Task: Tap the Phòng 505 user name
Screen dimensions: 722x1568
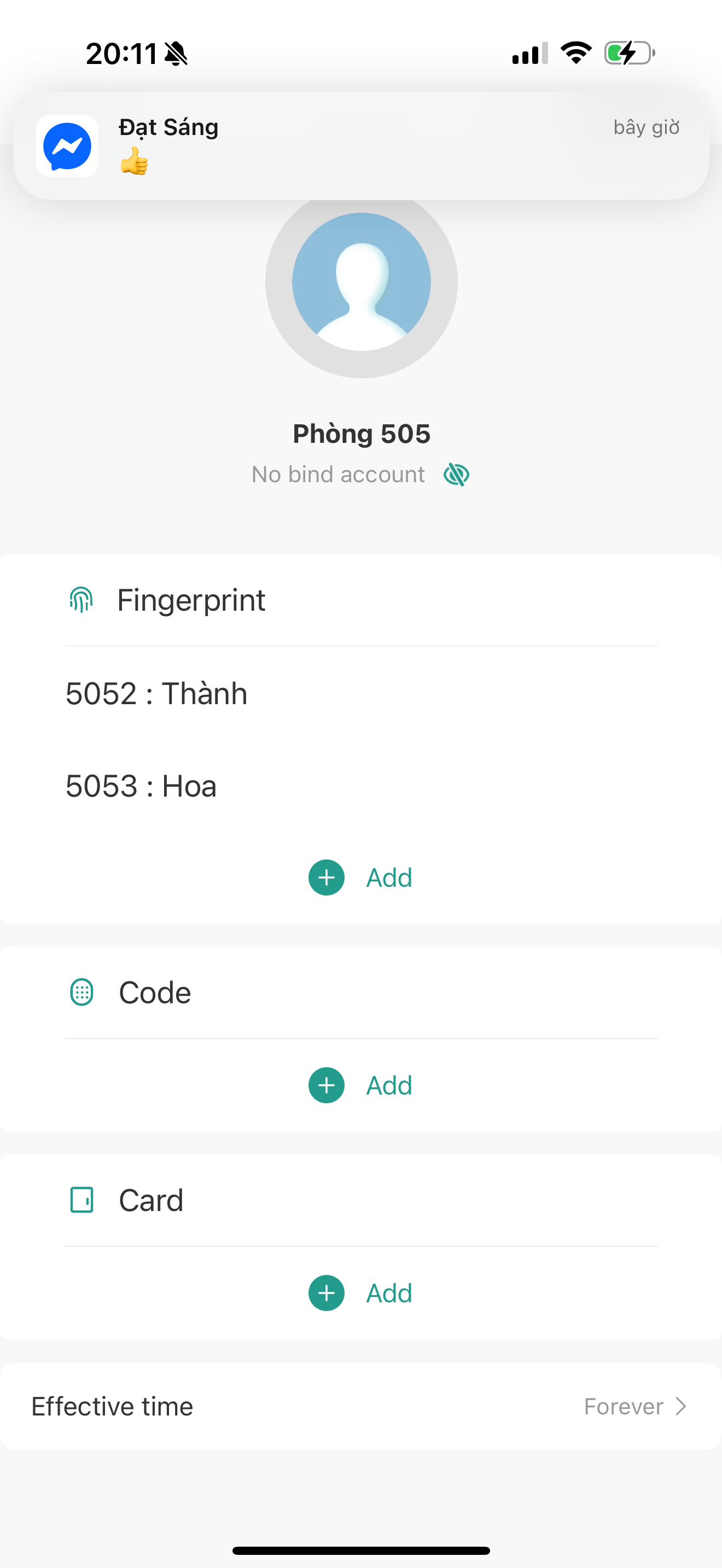Action: [361, 434]
